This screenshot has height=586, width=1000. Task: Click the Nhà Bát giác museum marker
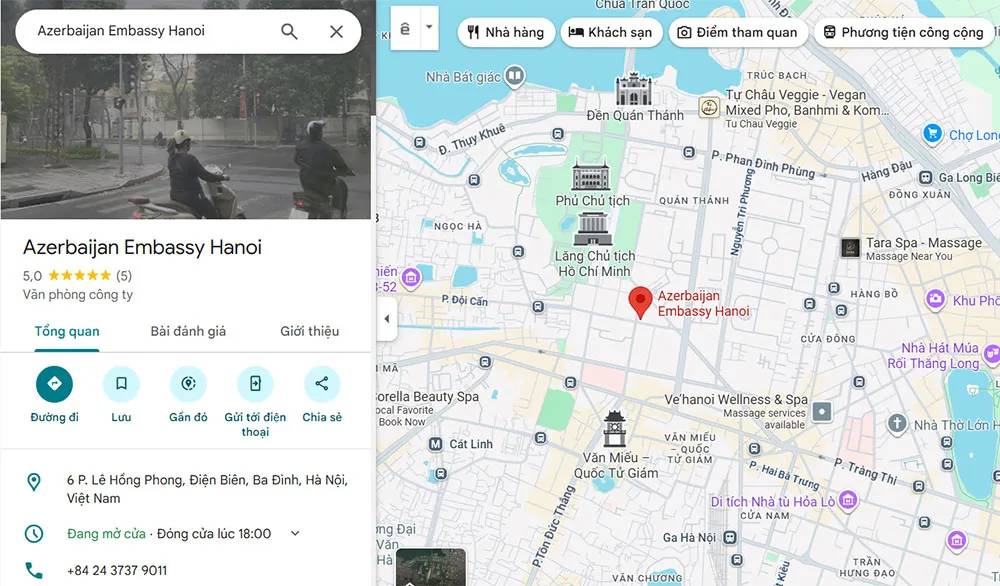(x=515, y=77)
